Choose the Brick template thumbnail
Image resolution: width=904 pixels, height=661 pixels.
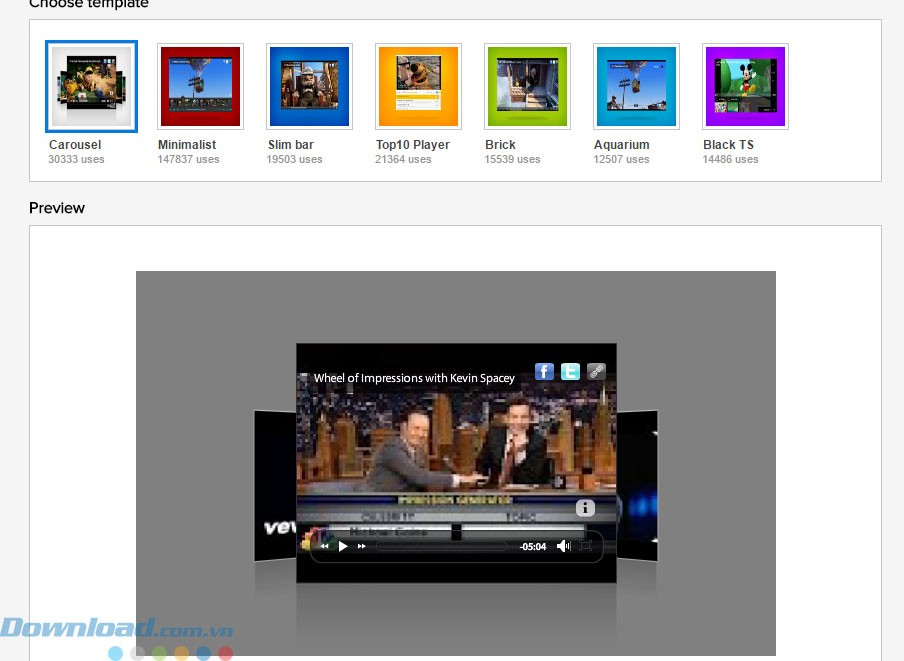(x=527, y=87)
